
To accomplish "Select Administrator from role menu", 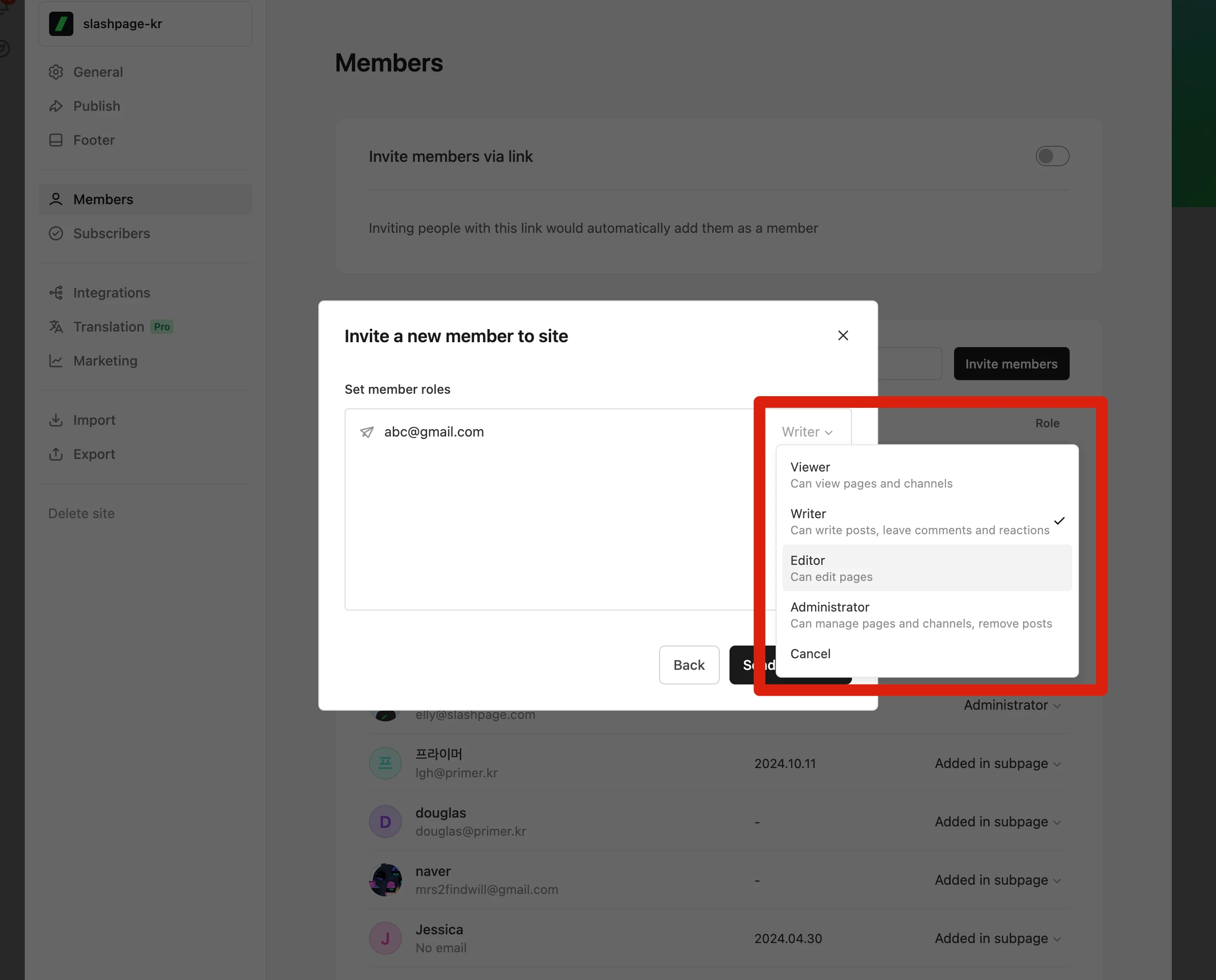I will coord(926,615).
